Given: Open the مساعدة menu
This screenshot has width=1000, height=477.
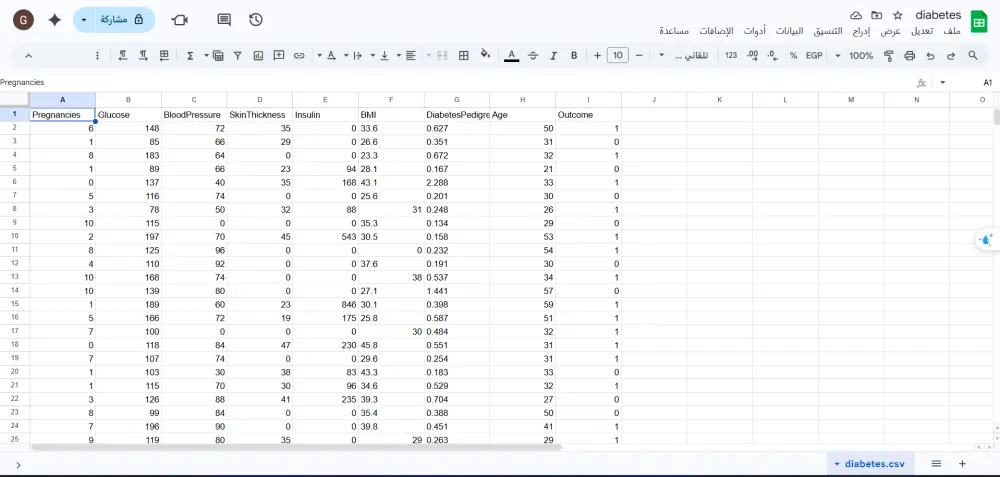Looking at the screenshot, I should point(673,31).
